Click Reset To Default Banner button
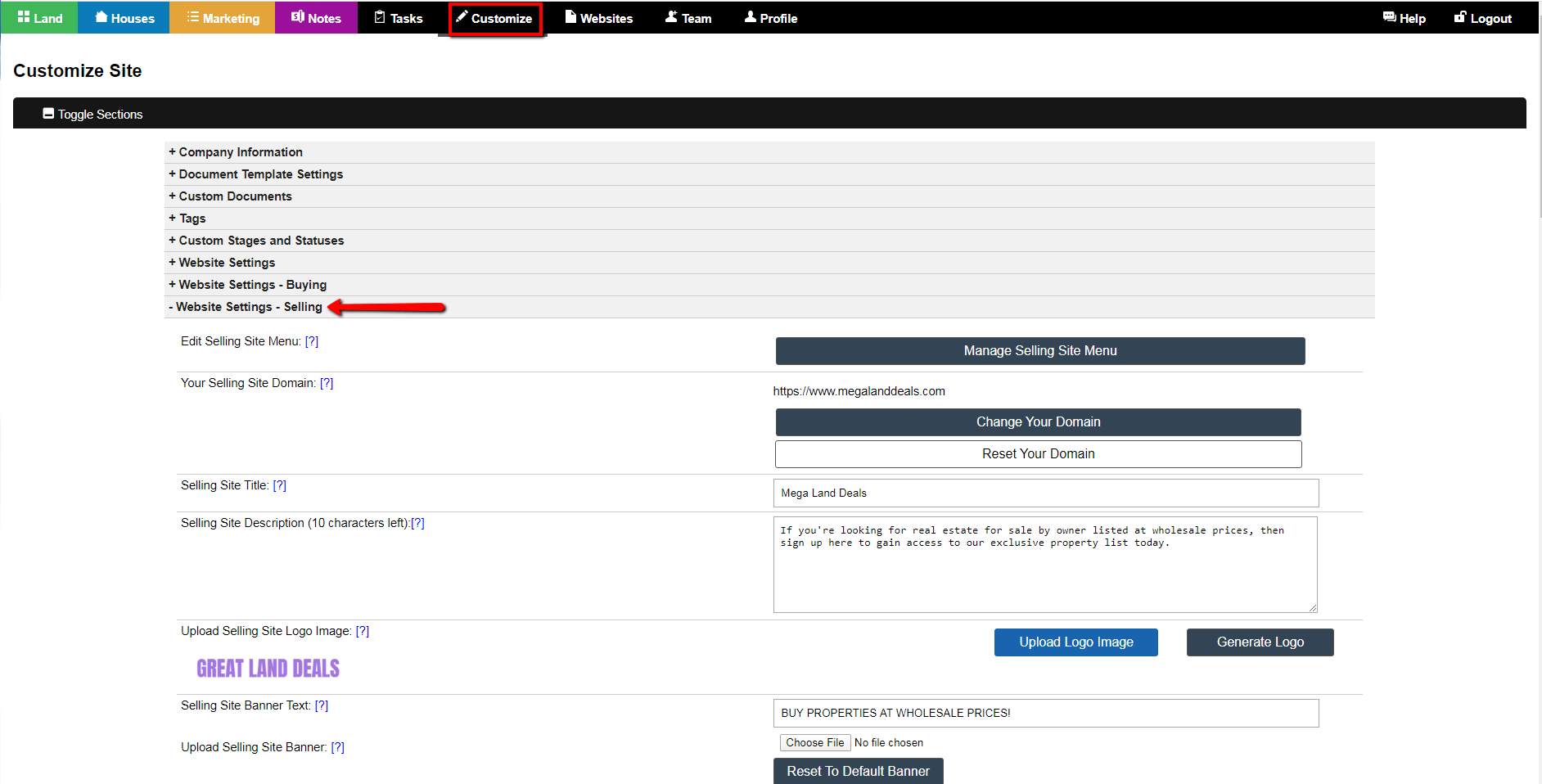This screenshot has height=784, width=1542. [x=858, y=771]
